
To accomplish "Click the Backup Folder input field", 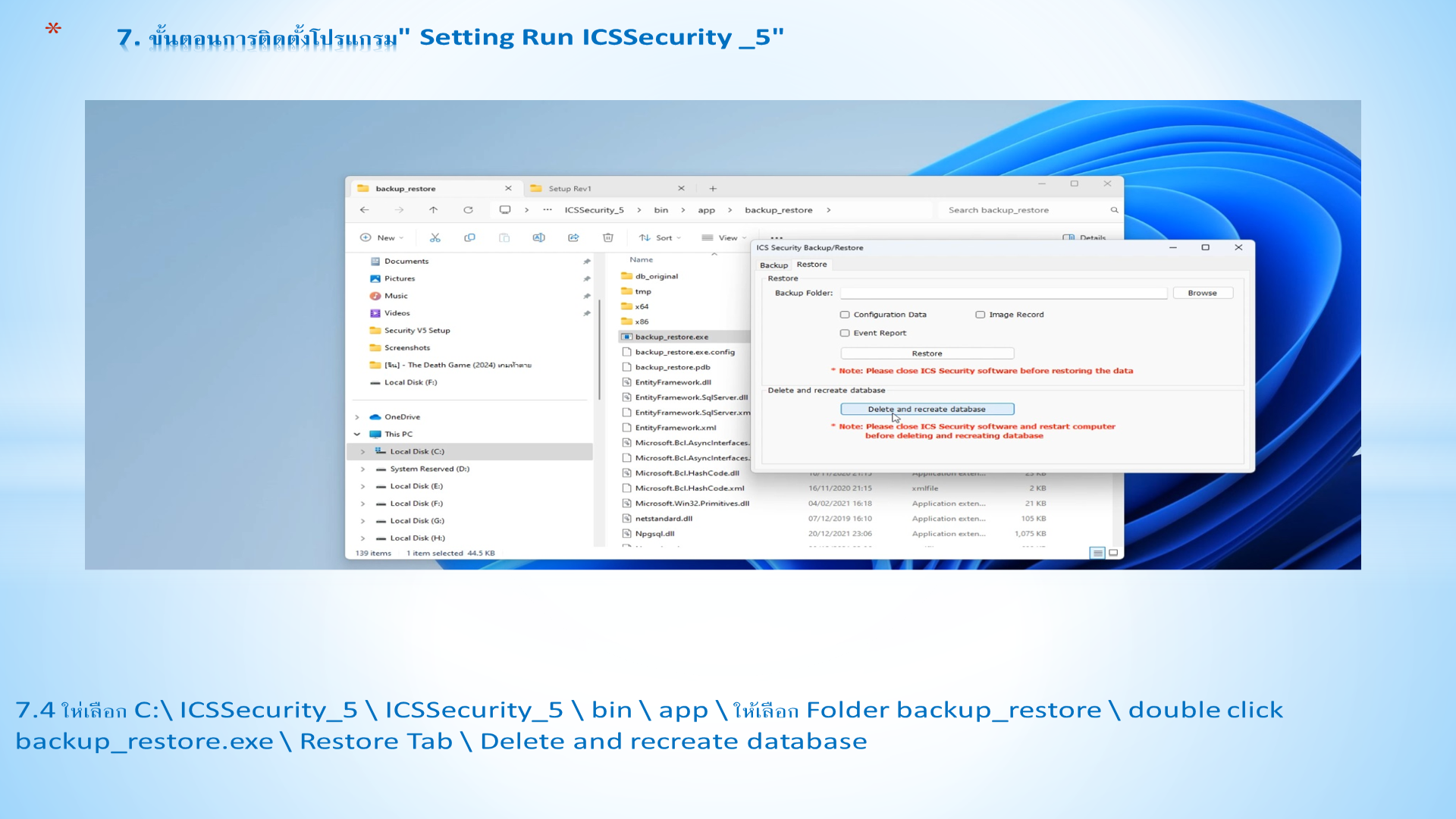I will 1003,293.
